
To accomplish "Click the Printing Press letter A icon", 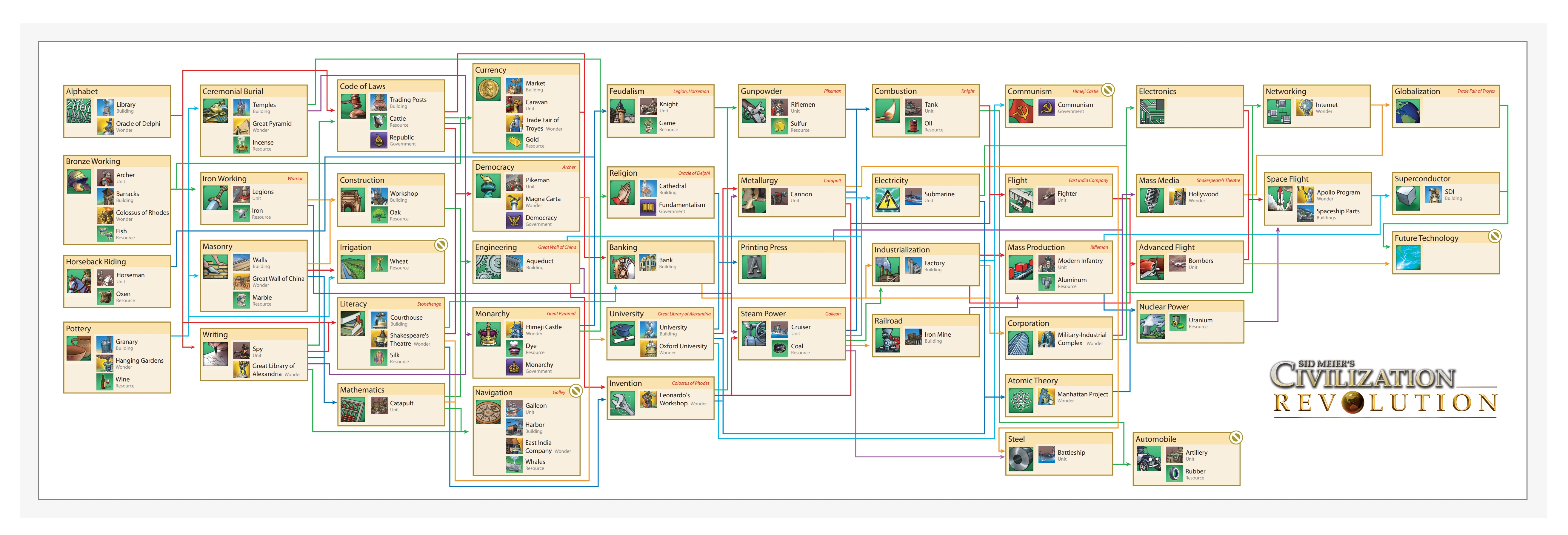I will pos(754,267).
